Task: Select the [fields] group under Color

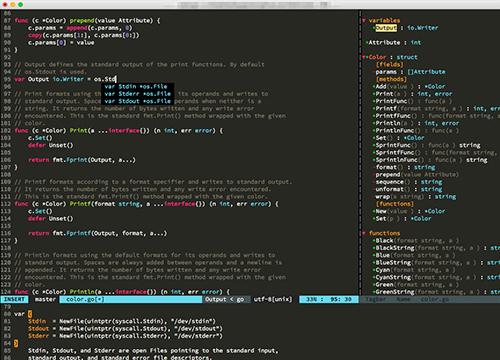Action: click(x=390, y=65)
